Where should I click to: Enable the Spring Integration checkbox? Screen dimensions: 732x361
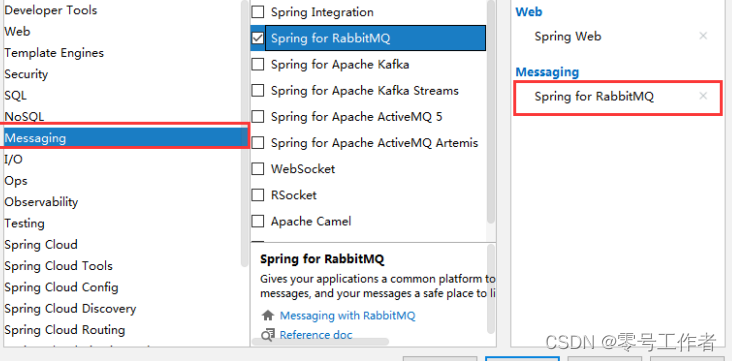click(x=258, y=12)
